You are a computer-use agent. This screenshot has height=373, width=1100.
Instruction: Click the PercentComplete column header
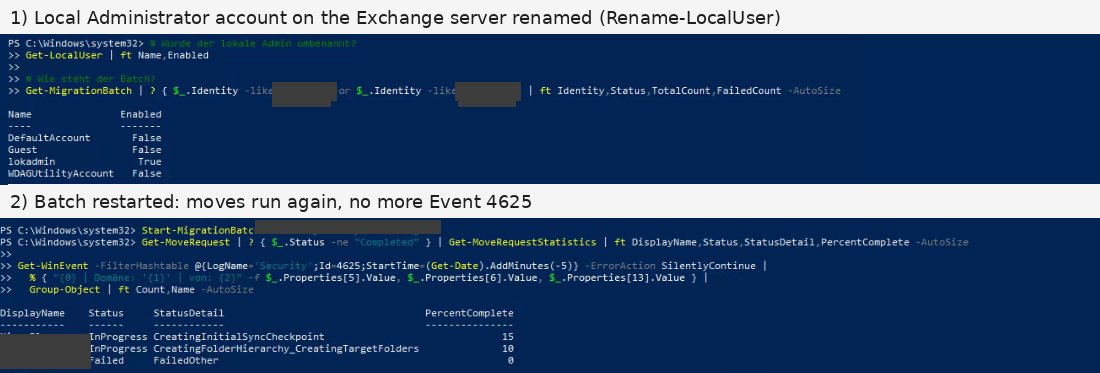pyautogui.click(x=469, y=313)
